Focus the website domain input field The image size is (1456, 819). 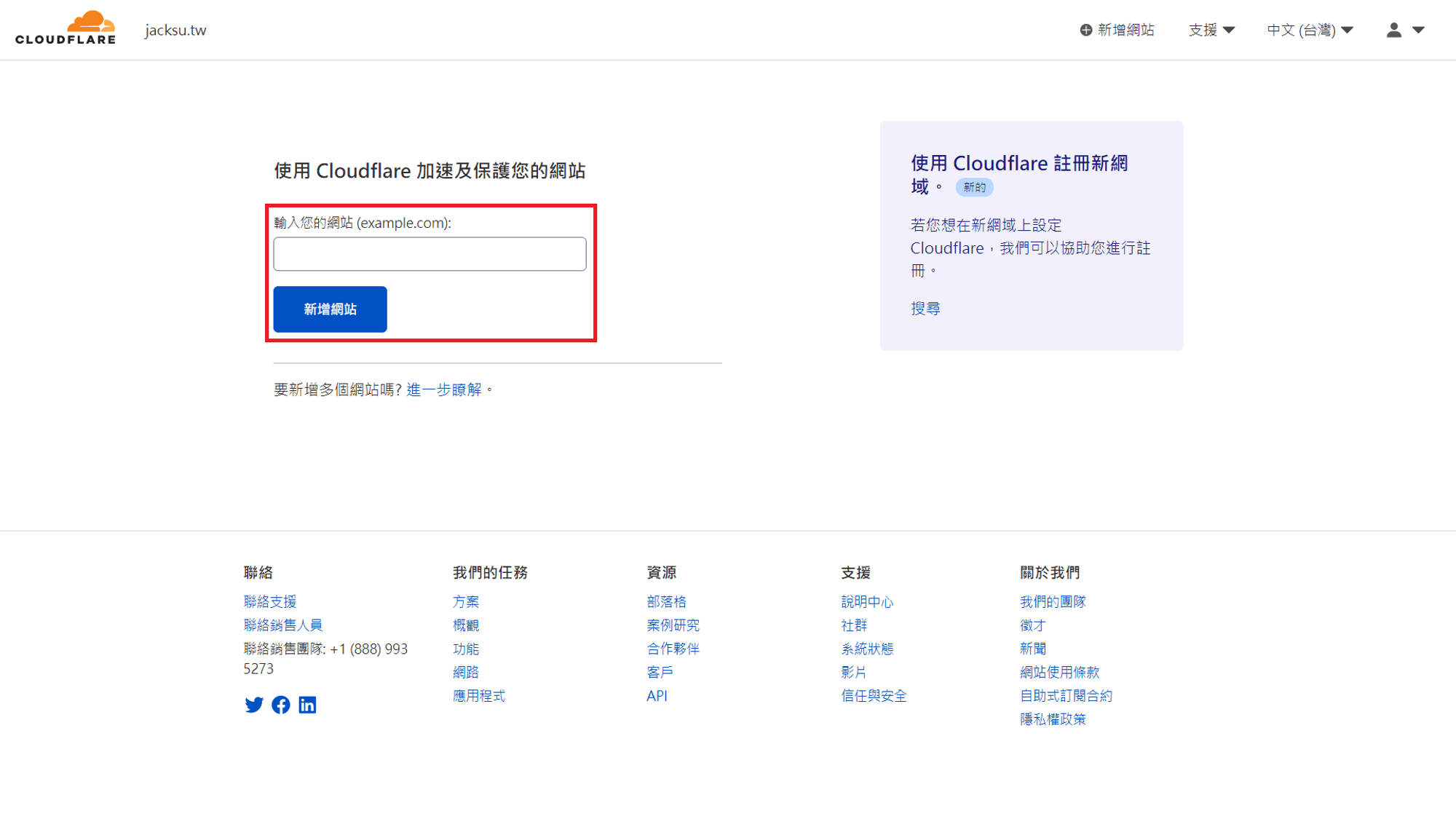point(430,254)
